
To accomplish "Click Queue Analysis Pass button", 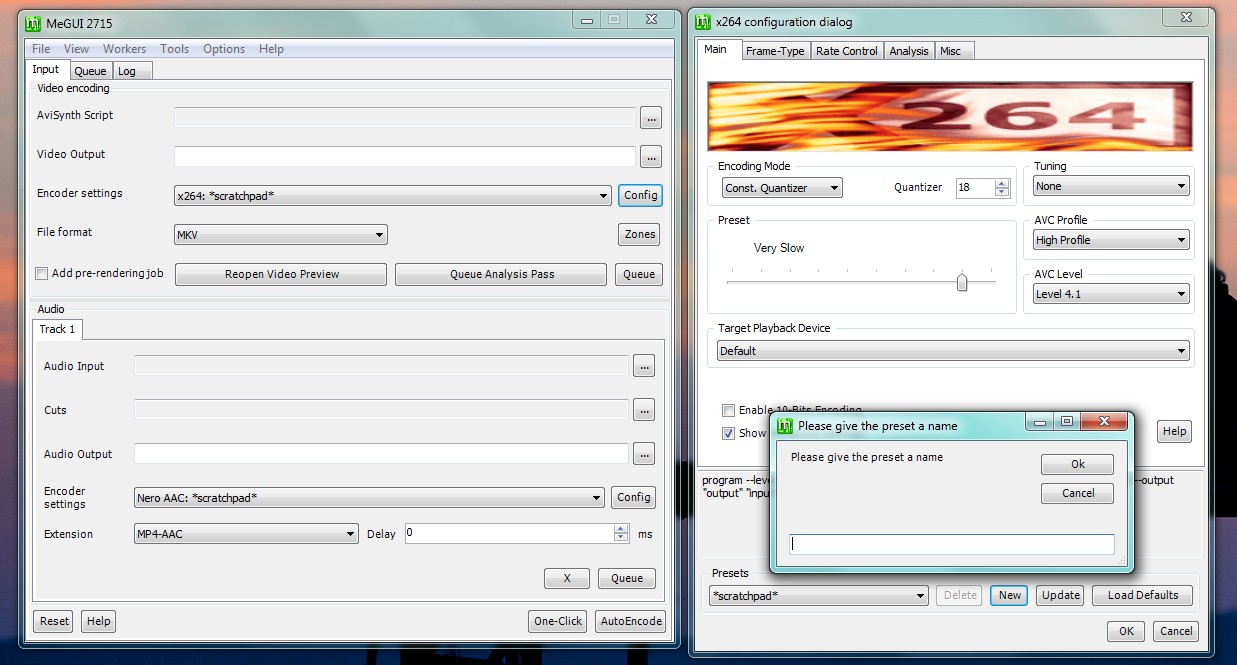I will pyautogui.click(x=501, y=274).
